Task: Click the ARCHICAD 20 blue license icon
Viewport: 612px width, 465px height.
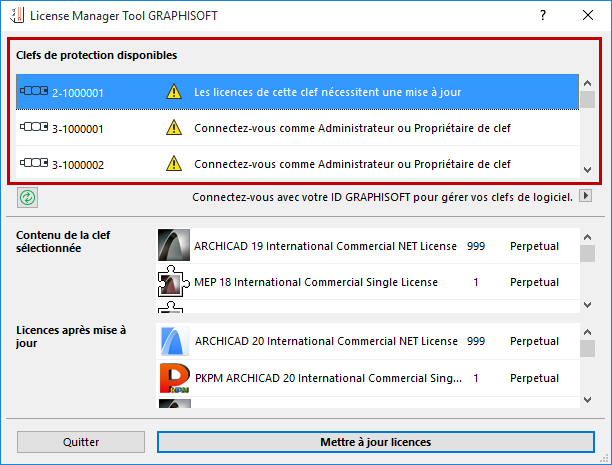Action: point(175,341)
